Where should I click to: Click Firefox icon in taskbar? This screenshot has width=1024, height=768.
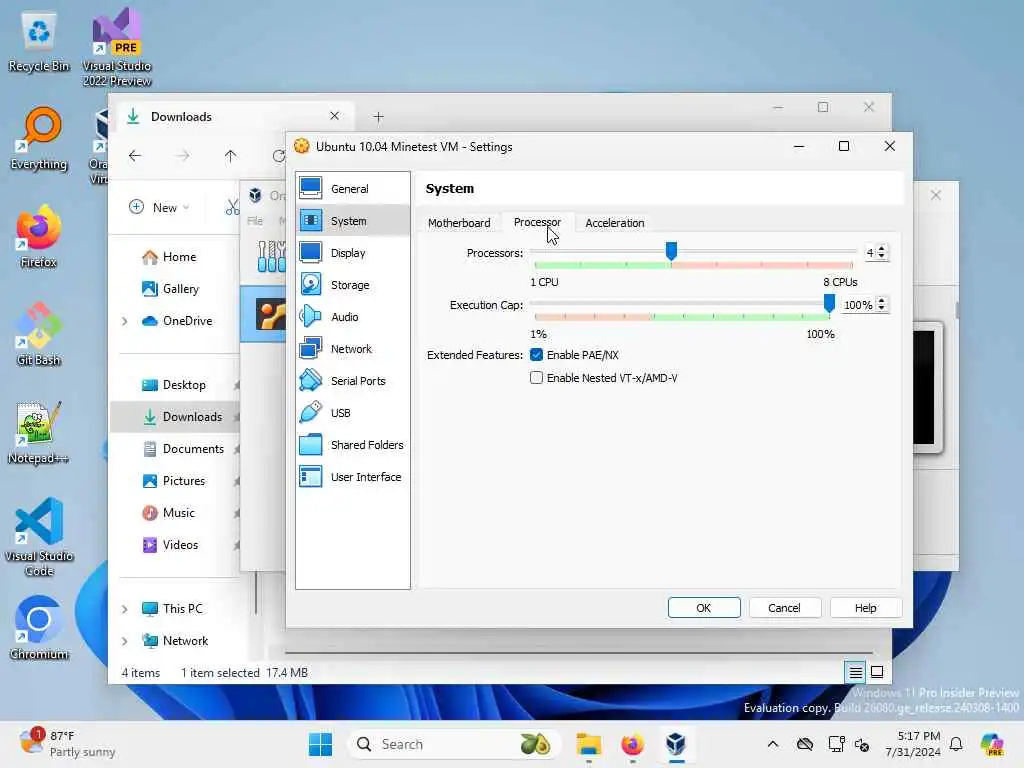coord(632,744)
